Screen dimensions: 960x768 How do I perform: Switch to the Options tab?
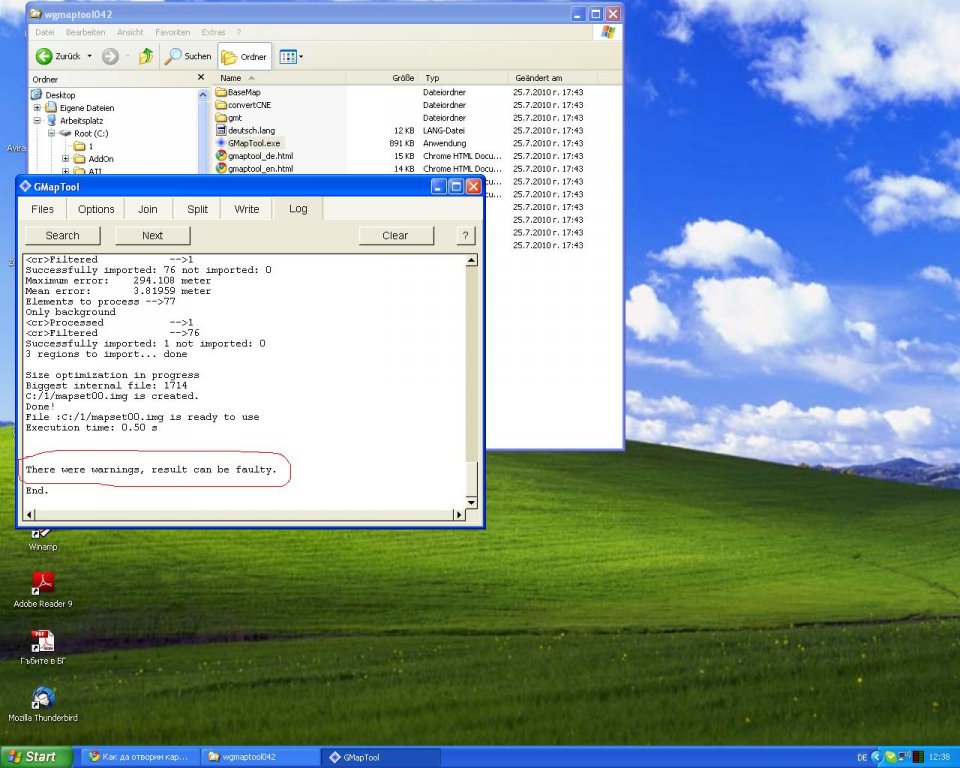pos(96,209)
